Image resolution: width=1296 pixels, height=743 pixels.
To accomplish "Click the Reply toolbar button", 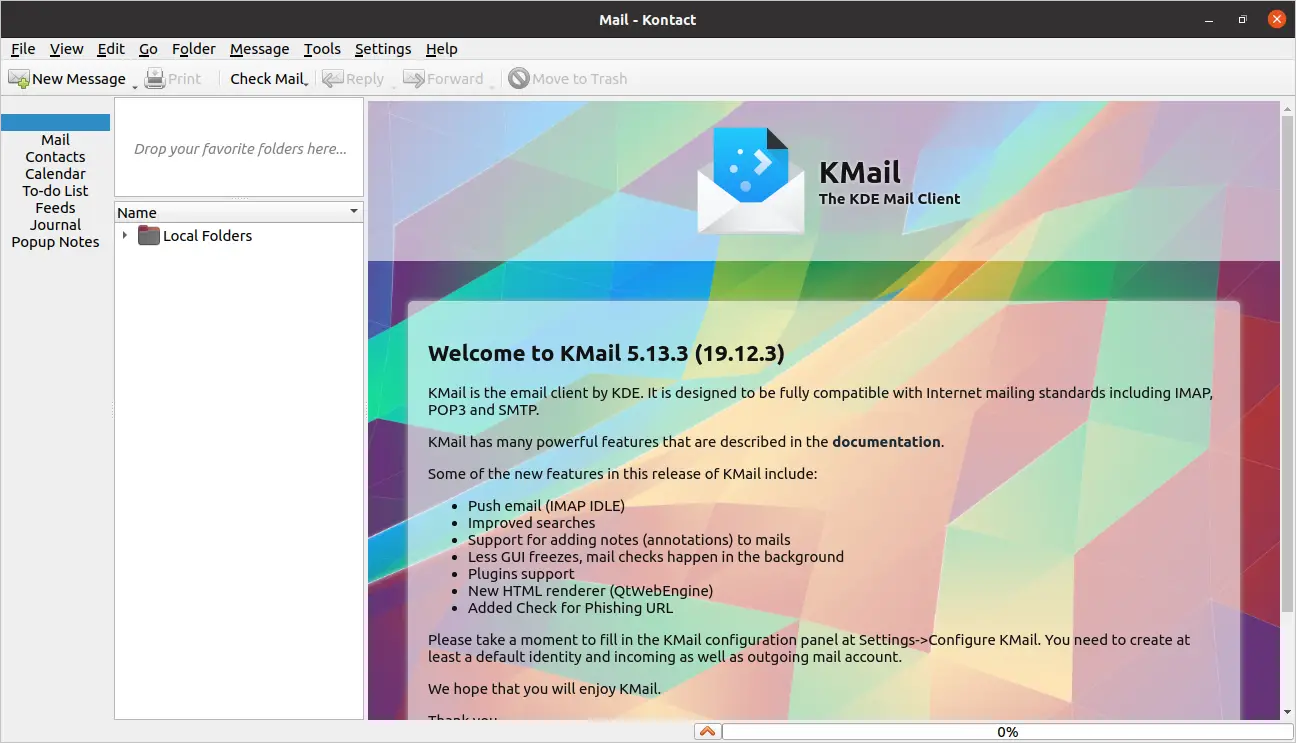I will (353, 78).
